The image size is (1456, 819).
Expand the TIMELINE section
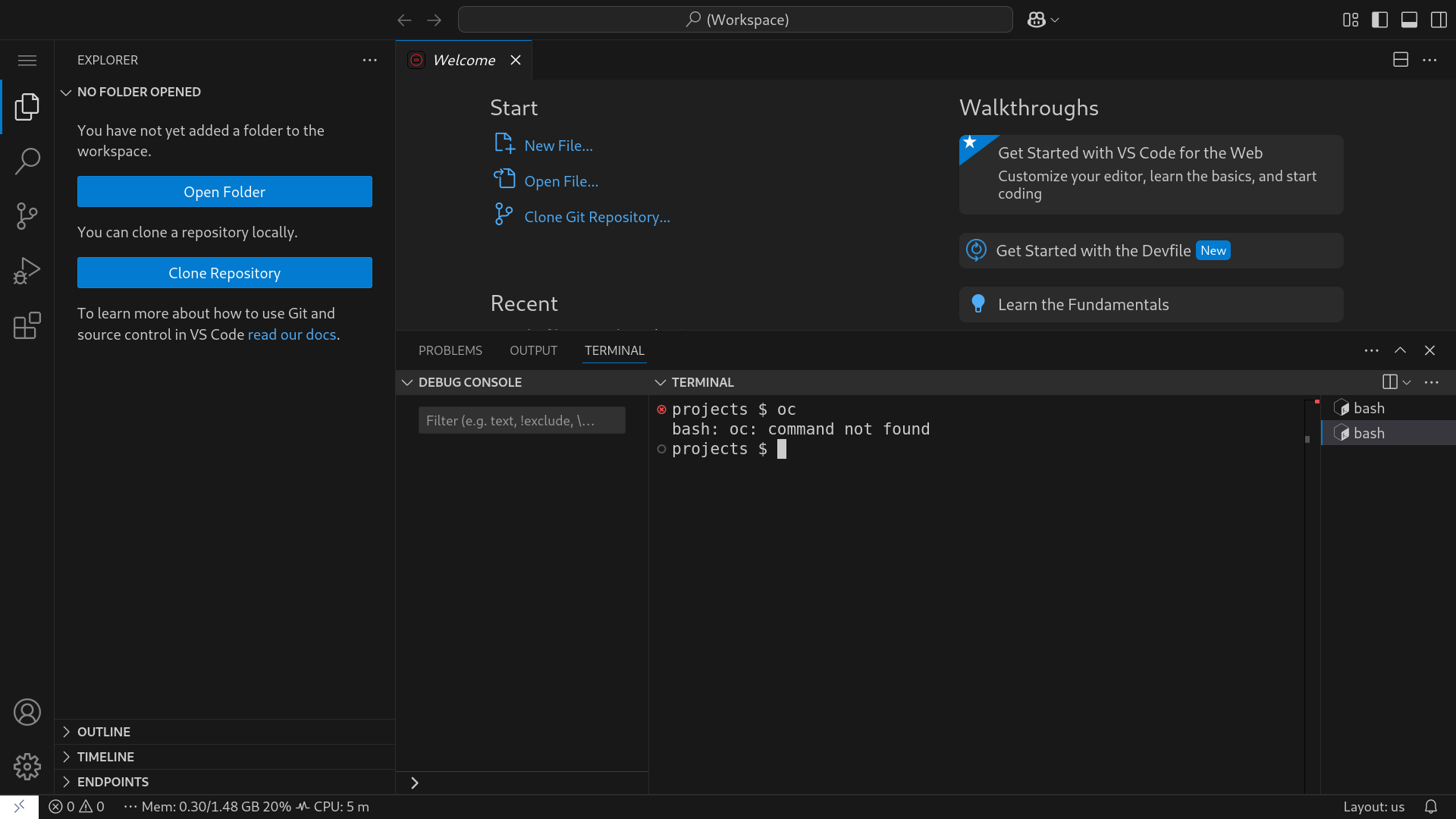pyautogui.click(x=105, y=757)
